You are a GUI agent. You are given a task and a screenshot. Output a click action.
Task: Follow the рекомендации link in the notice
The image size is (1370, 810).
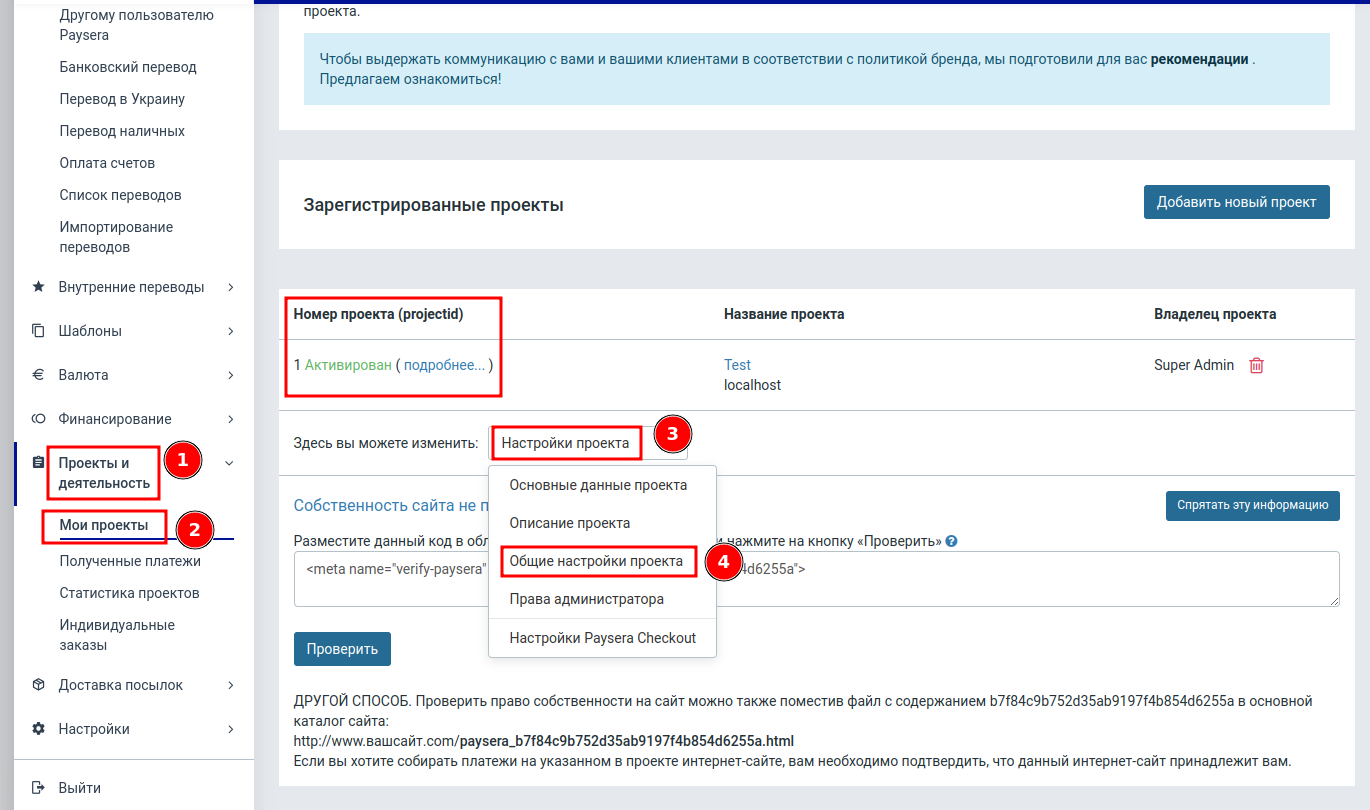(x=1199, y=59)
